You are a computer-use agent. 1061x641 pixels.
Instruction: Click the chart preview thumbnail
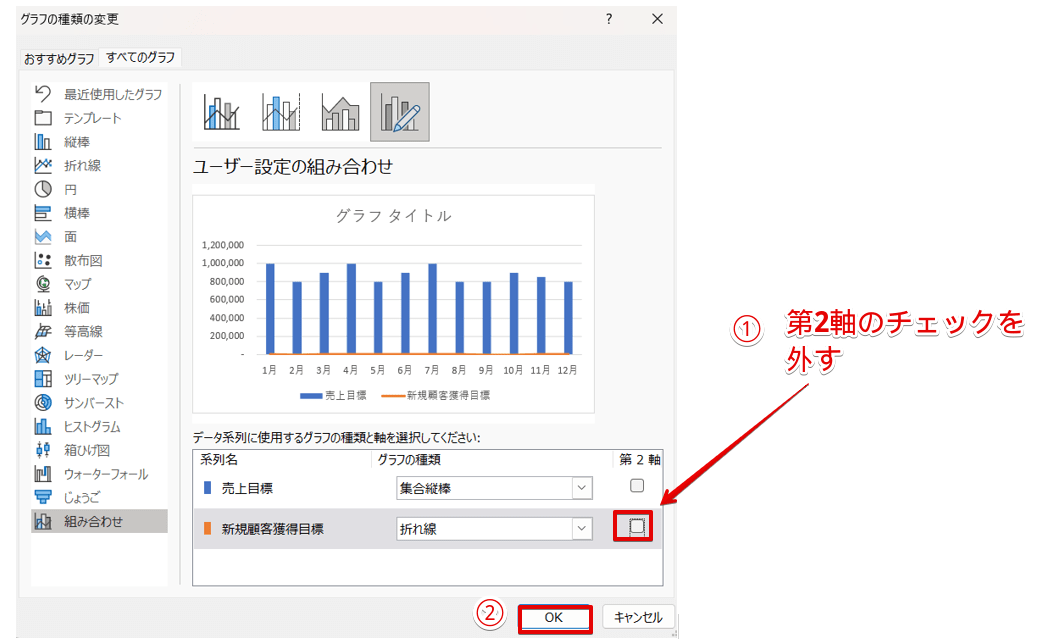(393, 304)
